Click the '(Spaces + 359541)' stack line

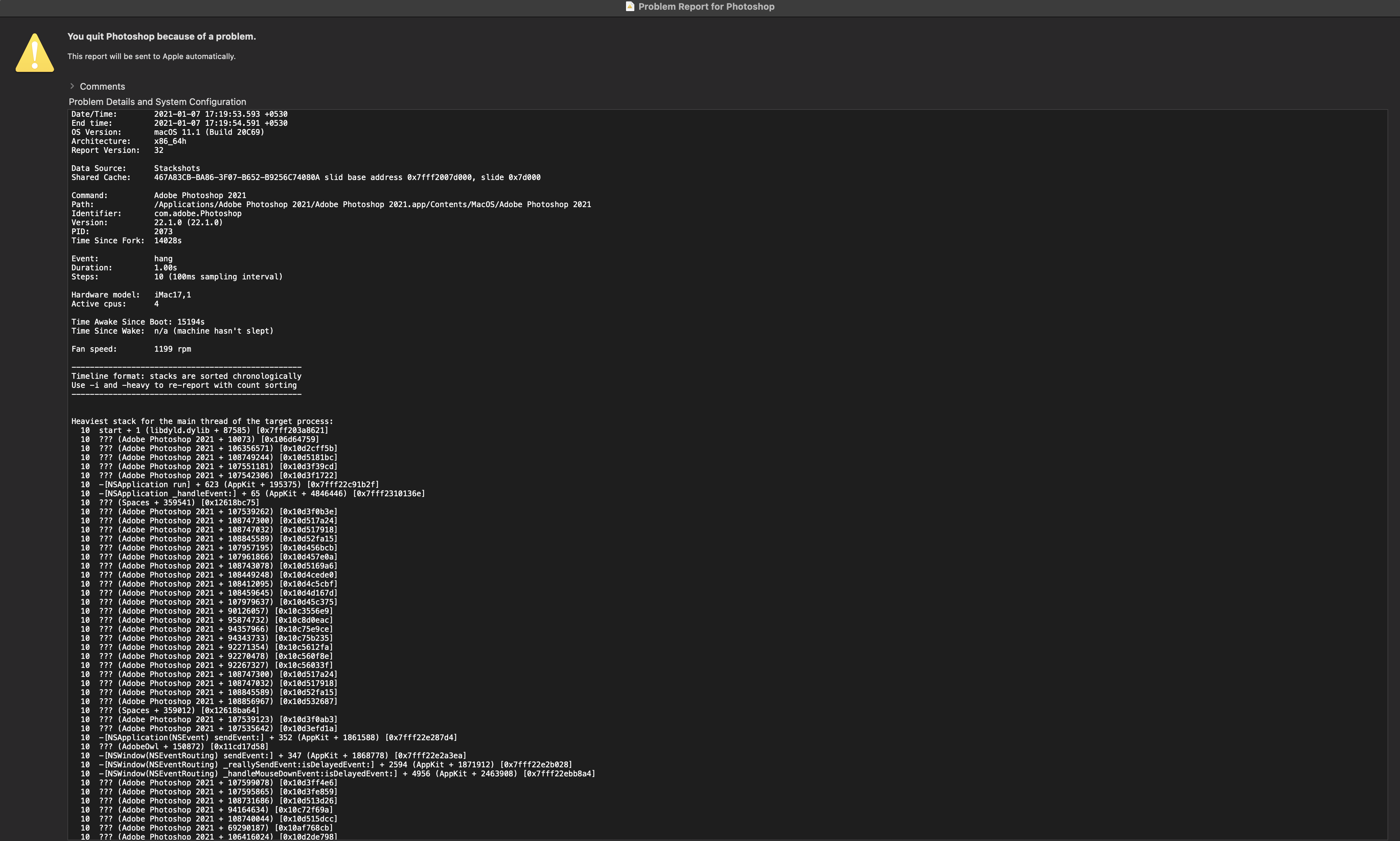click(x=170, y=503)
